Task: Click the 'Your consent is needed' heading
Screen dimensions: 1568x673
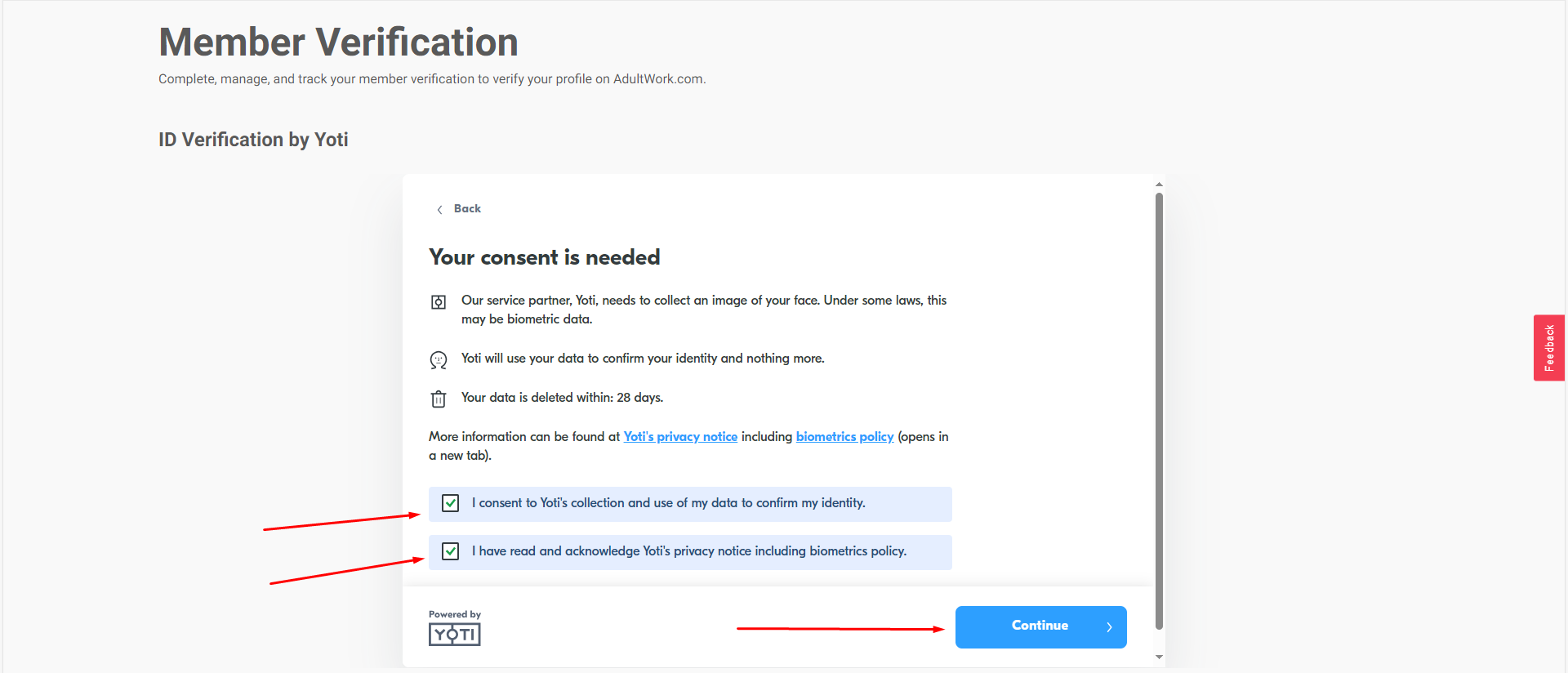Action: pos(544,257)
